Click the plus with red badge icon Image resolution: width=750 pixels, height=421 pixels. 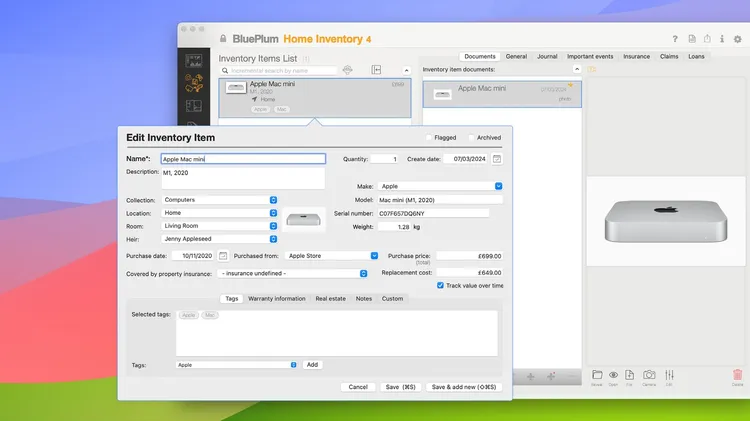click(x=551, y=377)
